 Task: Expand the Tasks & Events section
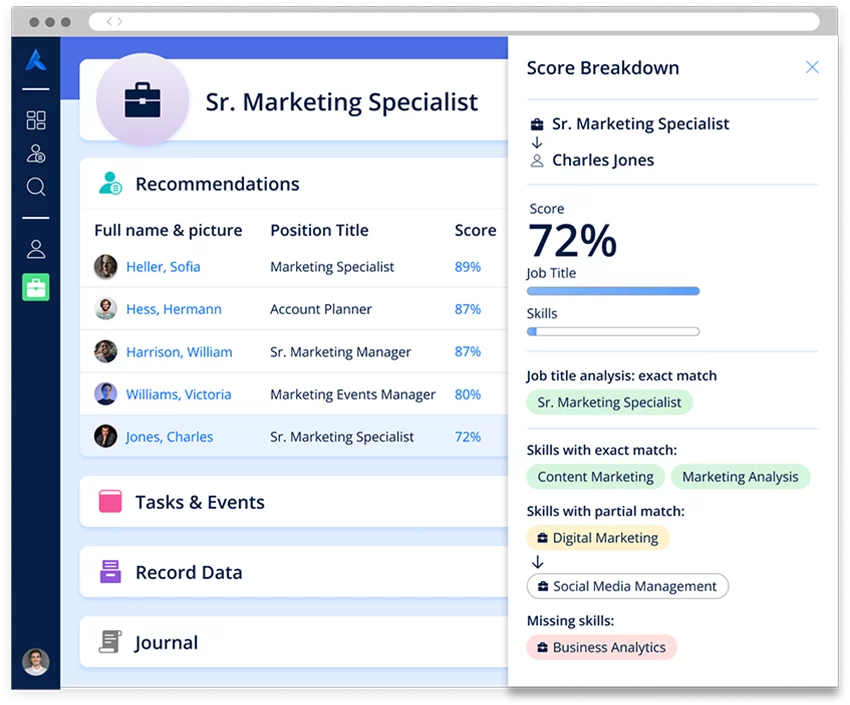tap(200, 502)
